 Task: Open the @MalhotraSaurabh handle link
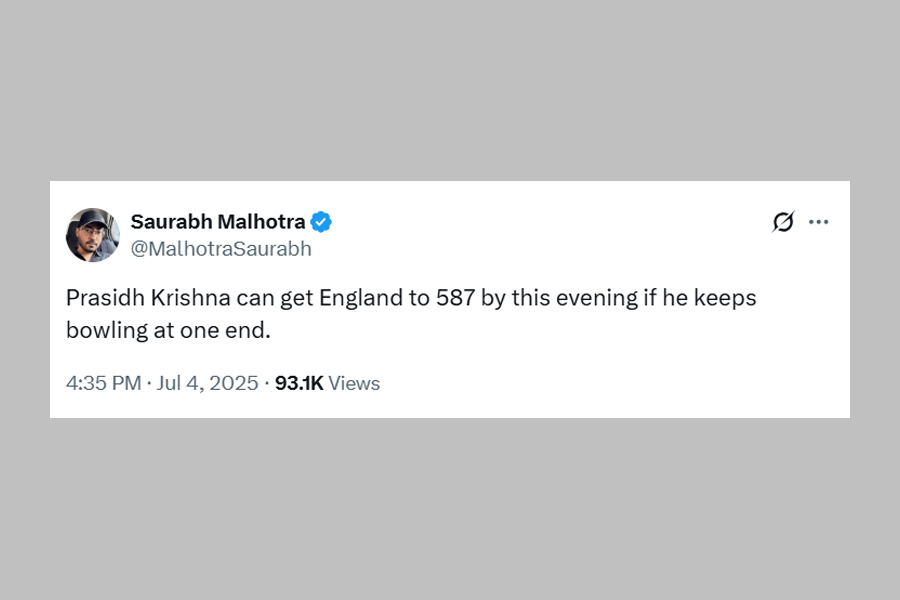click(221, 249)
